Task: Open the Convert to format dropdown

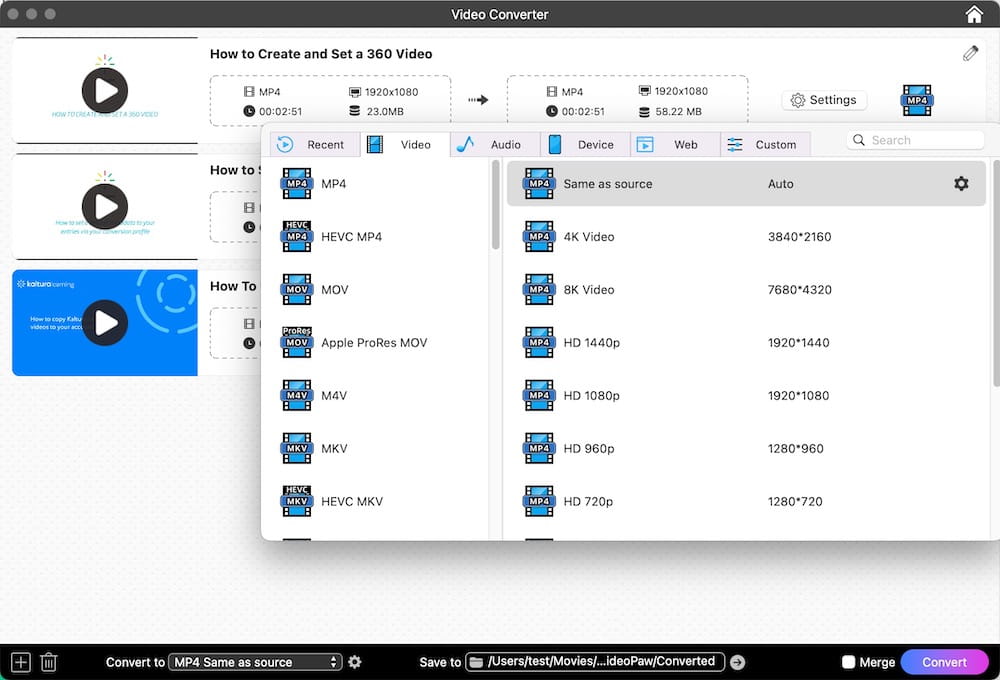Action: [255, 662]
